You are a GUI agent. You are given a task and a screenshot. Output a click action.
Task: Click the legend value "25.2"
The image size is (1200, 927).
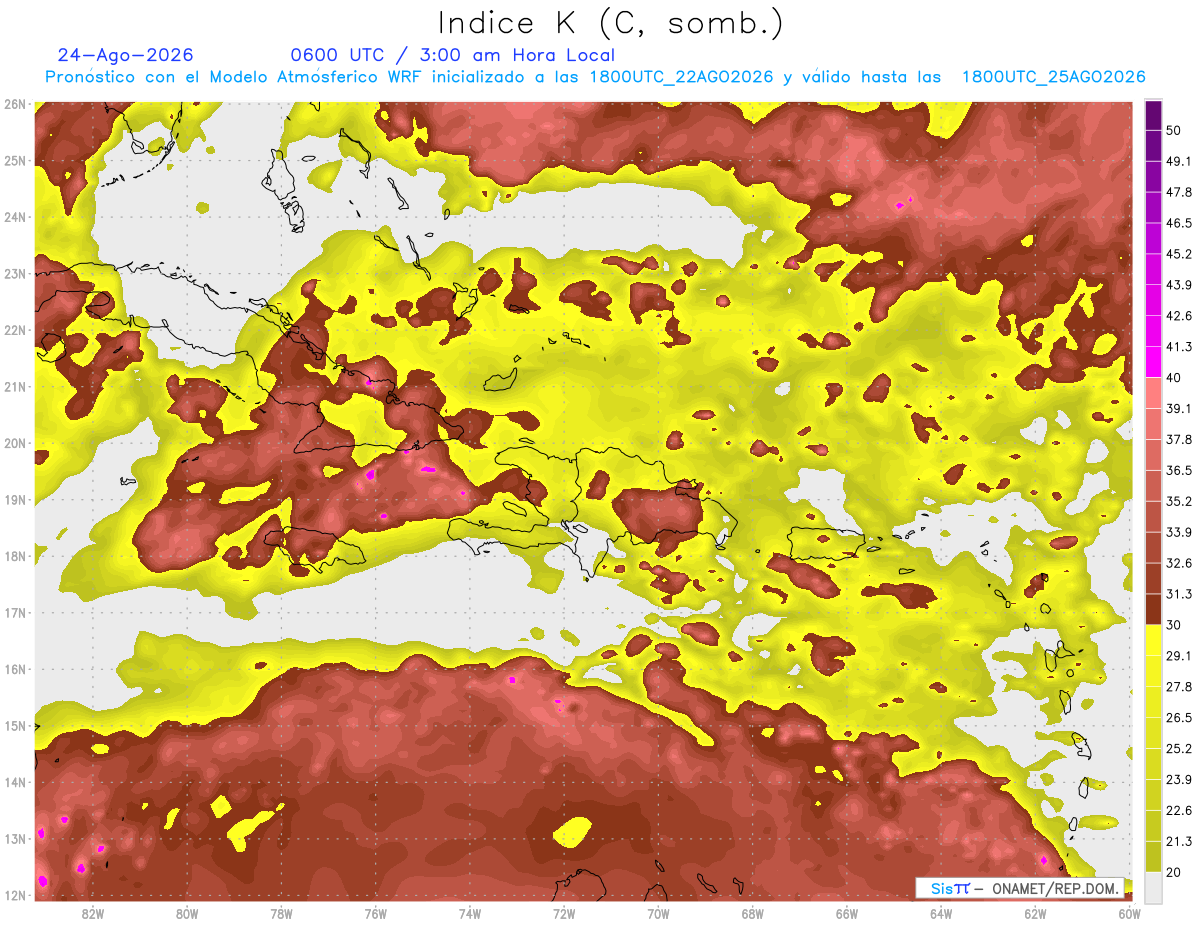(x=1178, y=749)
